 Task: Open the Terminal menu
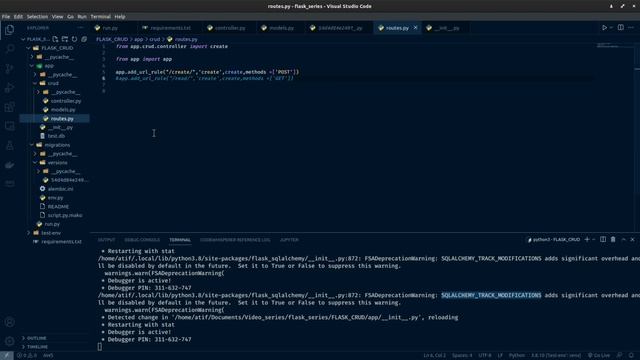click(100, 17)
